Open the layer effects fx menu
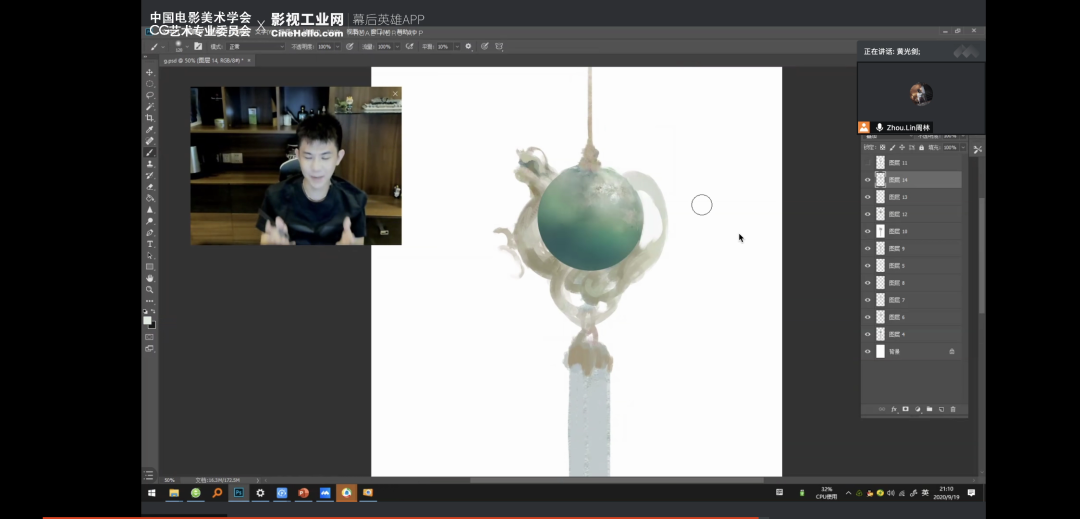The height and width of the screenshot is (519, 1080). [x=894, y=409]
